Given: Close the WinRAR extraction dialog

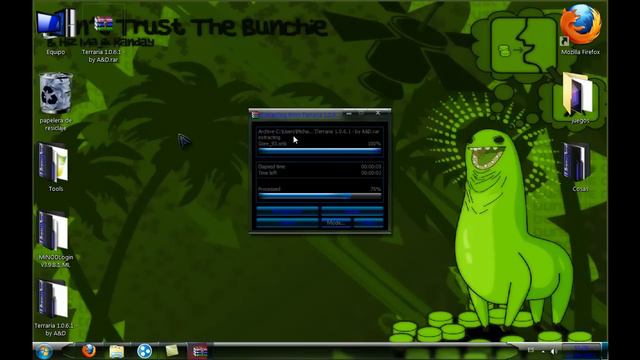Looking at the screenshot, I should coord(378,113).
